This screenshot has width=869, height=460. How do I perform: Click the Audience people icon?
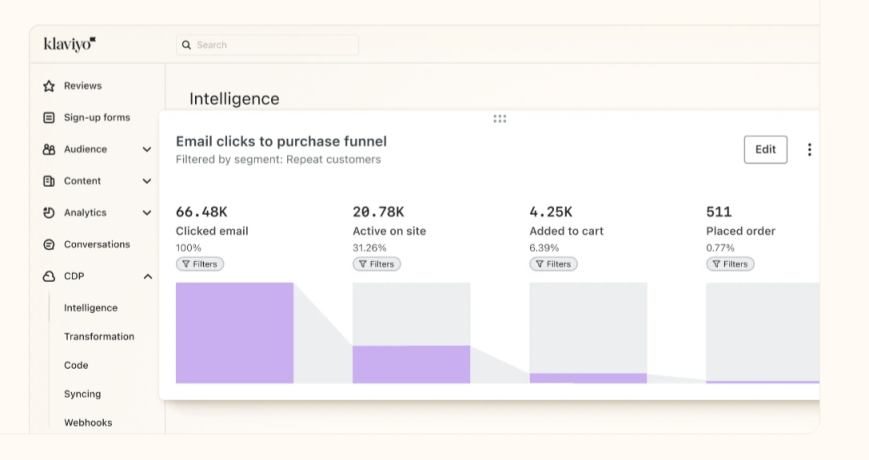point(49,150)
